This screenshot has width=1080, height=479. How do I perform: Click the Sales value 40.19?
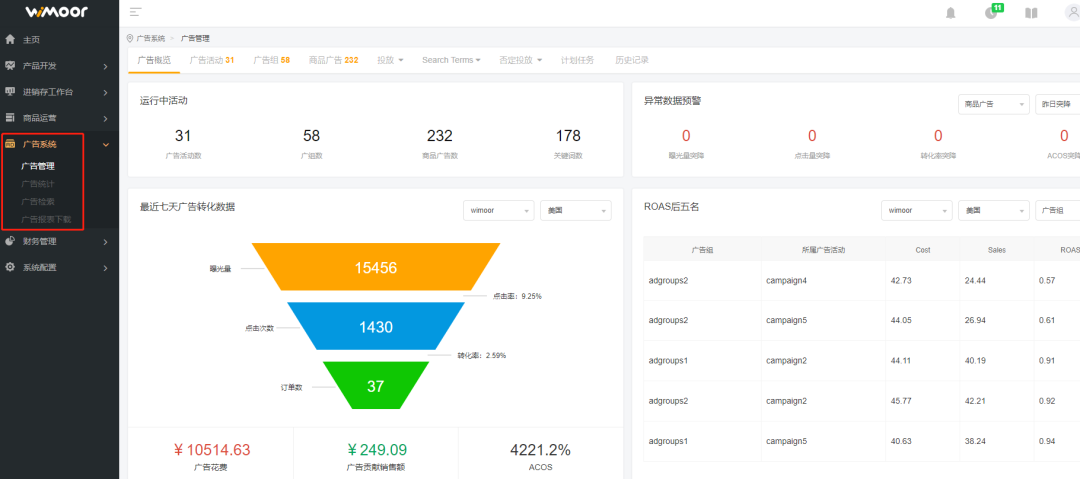(975, 360)
